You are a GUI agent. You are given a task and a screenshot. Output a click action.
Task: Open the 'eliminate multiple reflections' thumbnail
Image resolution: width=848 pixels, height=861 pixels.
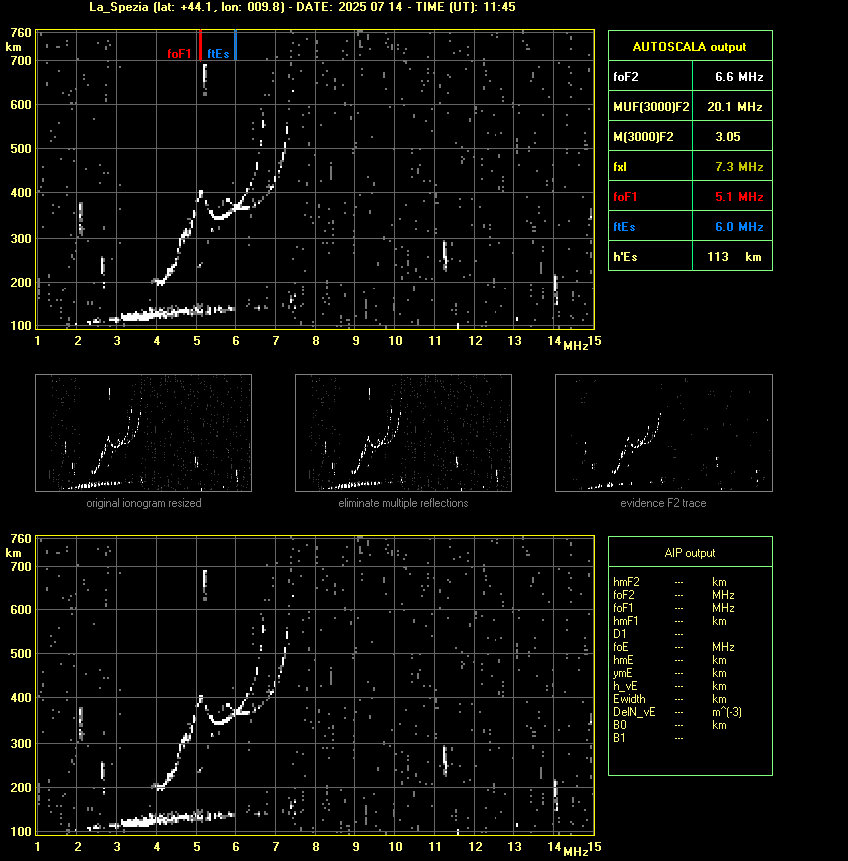click(403, 433)
